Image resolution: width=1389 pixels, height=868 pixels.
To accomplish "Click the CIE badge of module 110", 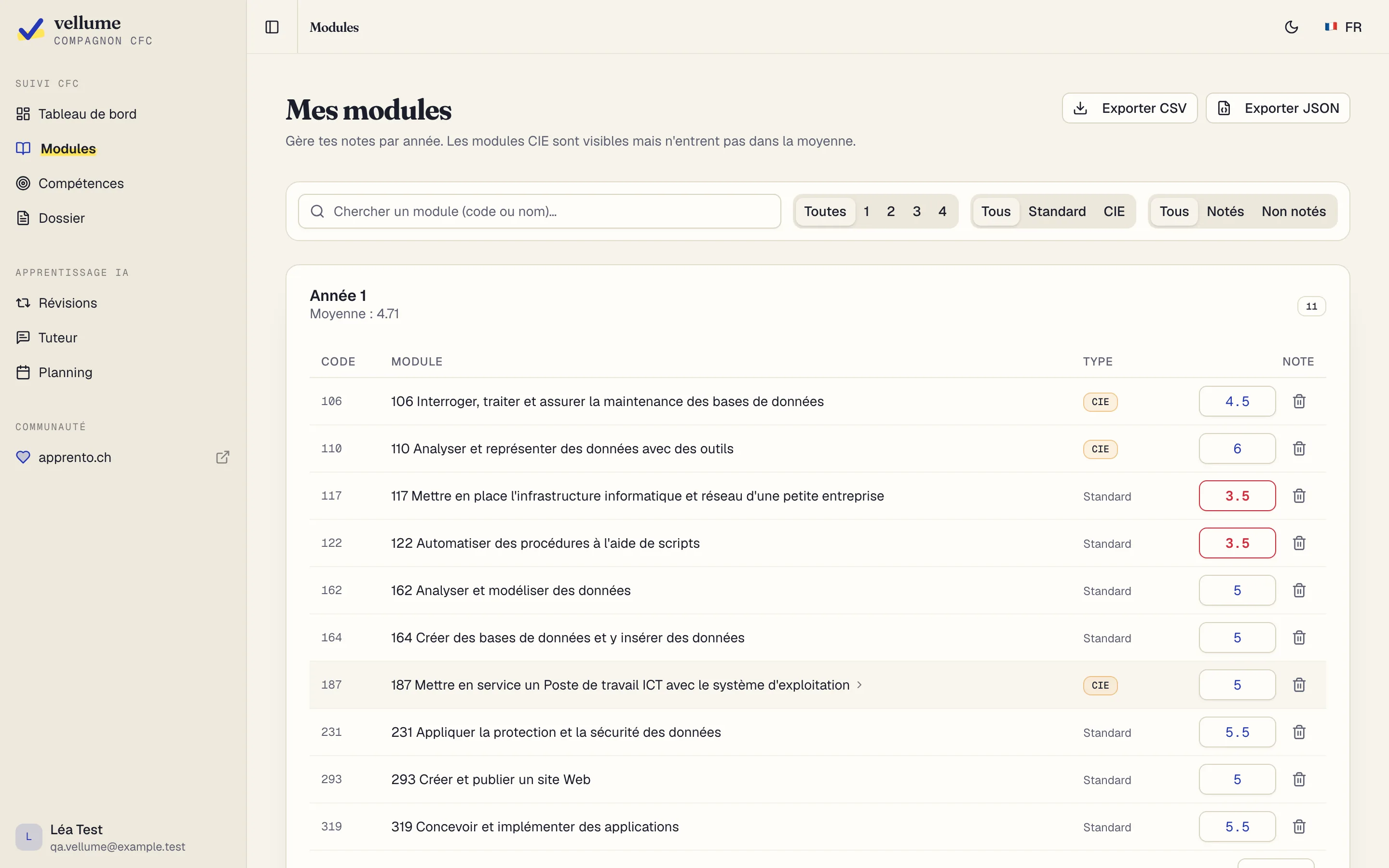I will pos(1100,449).
